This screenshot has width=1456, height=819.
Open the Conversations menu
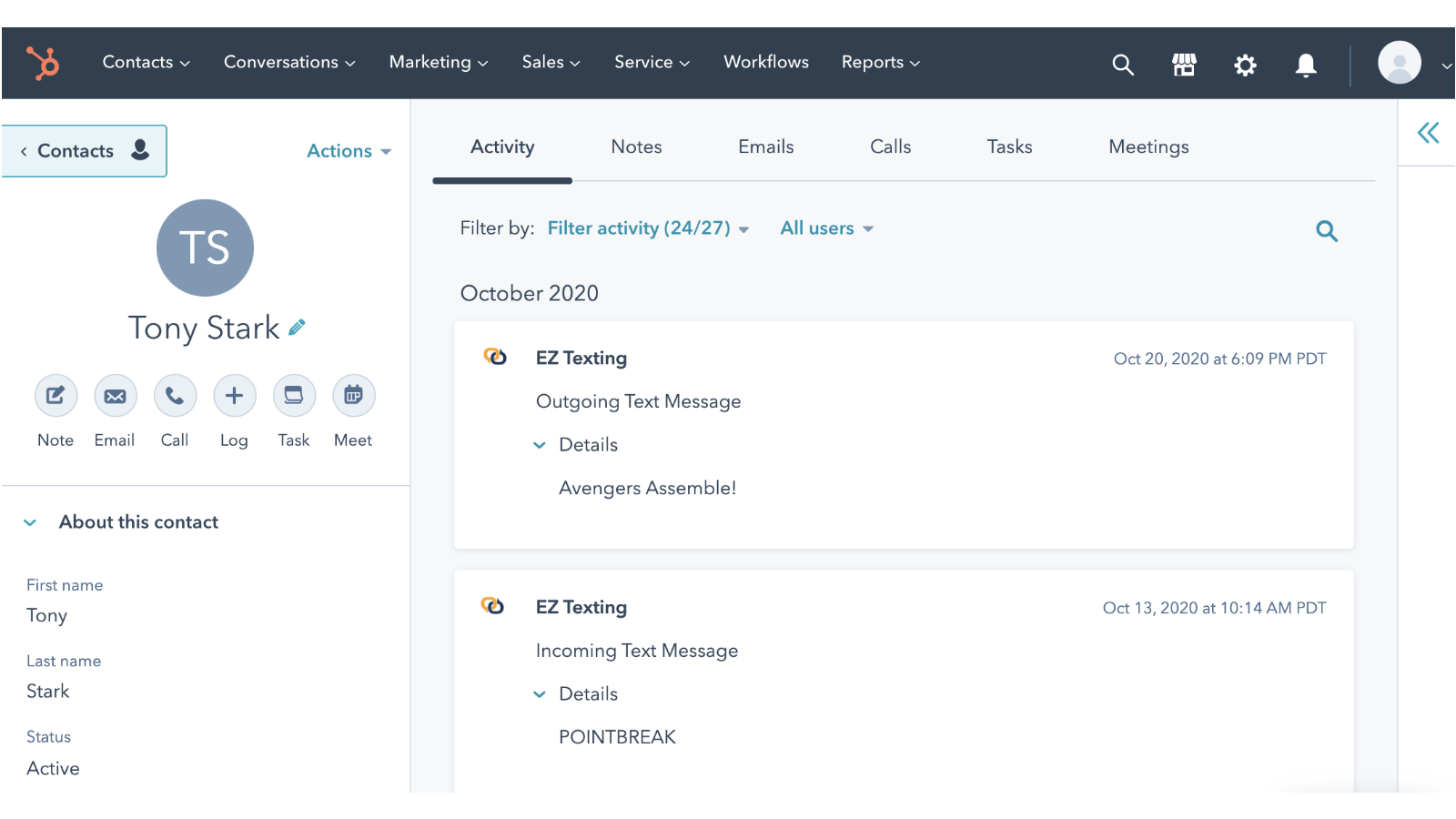pos(288,63)
